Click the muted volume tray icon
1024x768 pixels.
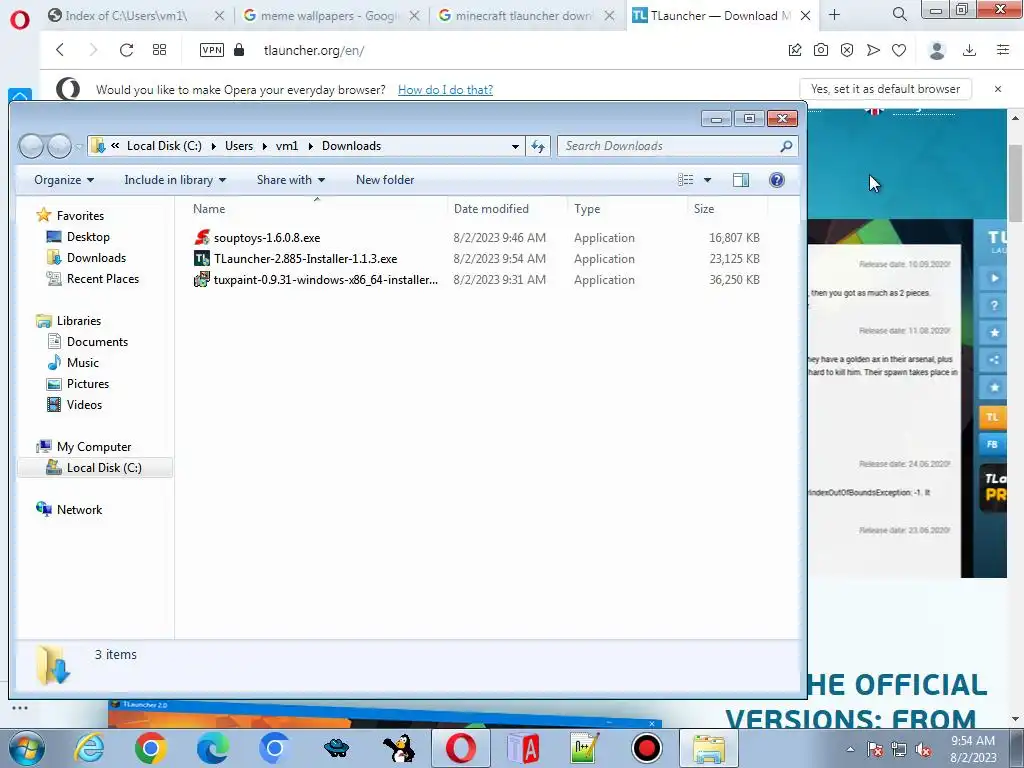pyautogui.click(x=923, y=749)
